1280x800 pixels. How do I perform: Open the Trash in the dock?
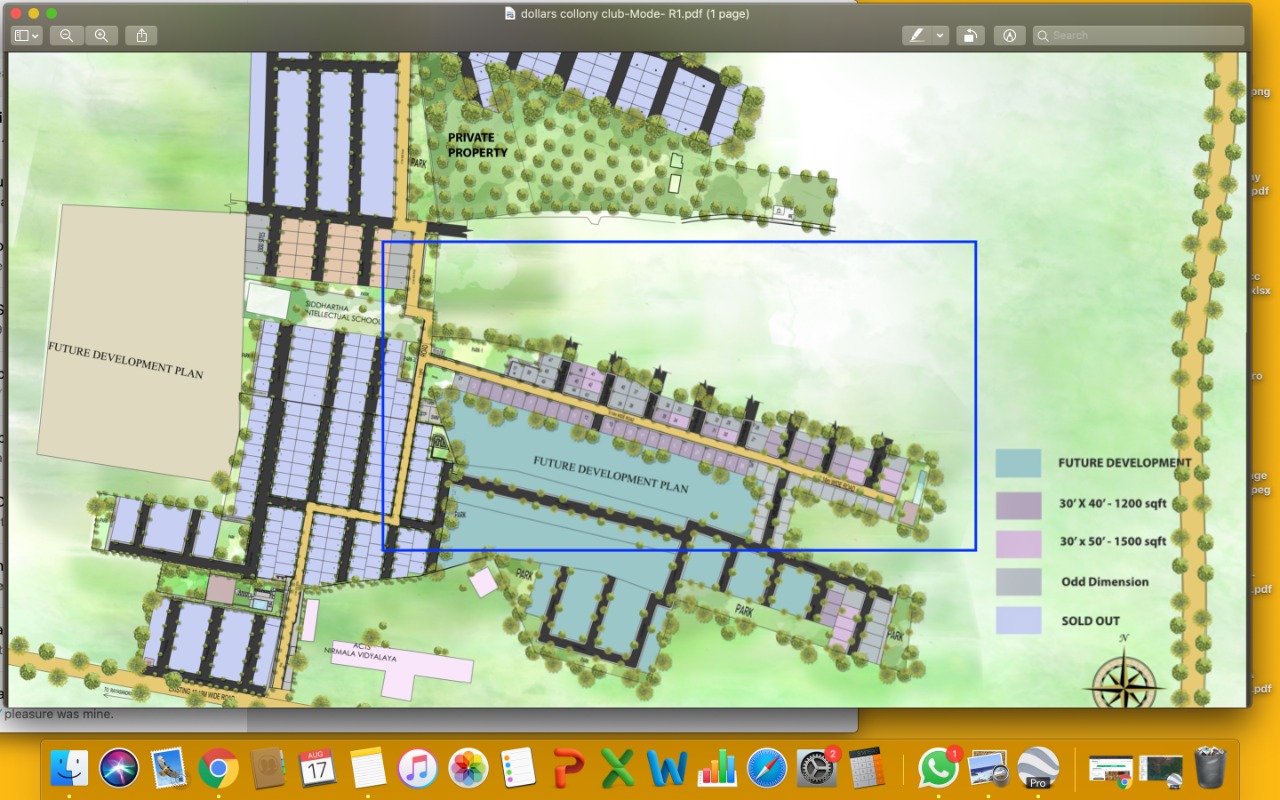pyautogui.click(x=1210, y=768)
